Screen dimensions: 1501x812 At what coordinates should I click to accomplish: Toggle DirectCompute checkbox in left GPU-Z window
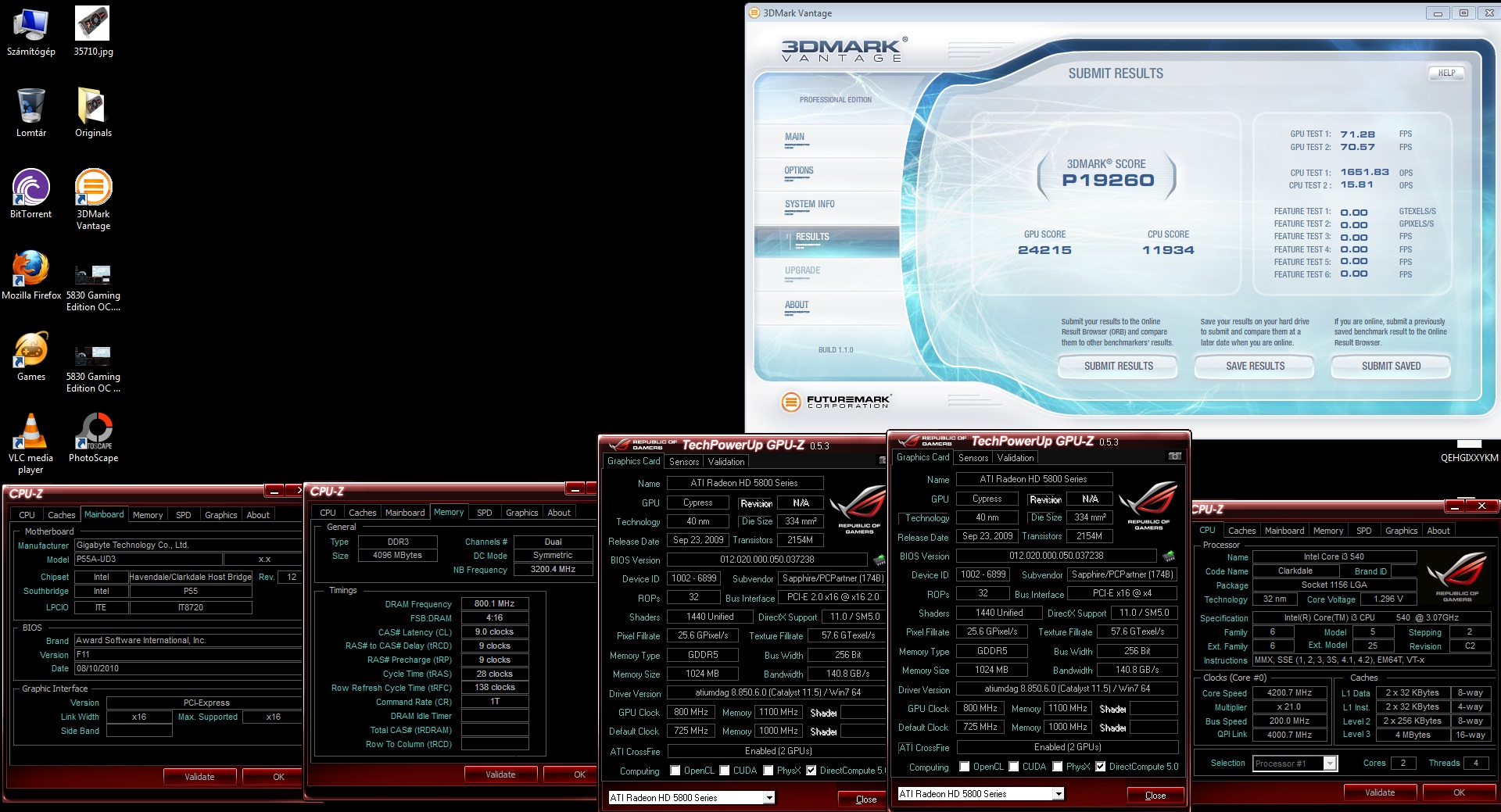tap(811, 771)
